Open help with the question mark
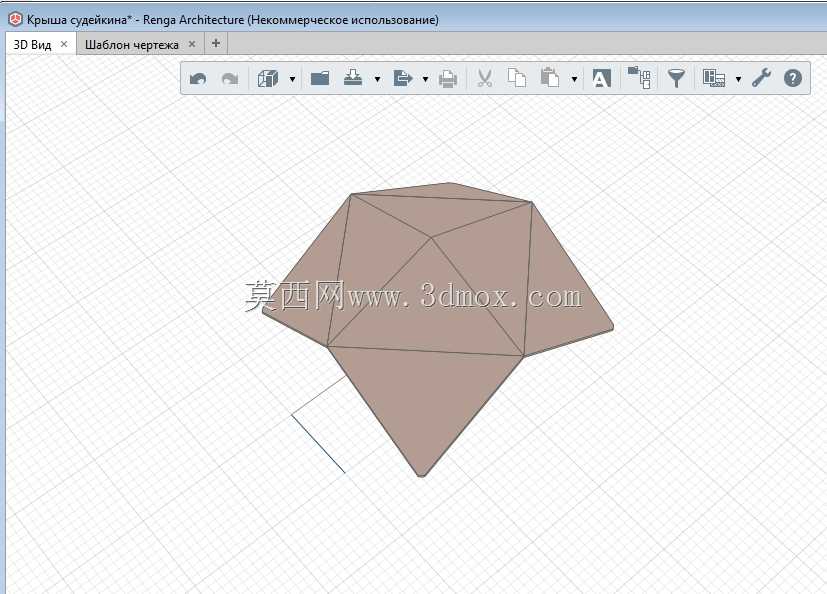The image size is (827, 594). (x=793, y=78)
